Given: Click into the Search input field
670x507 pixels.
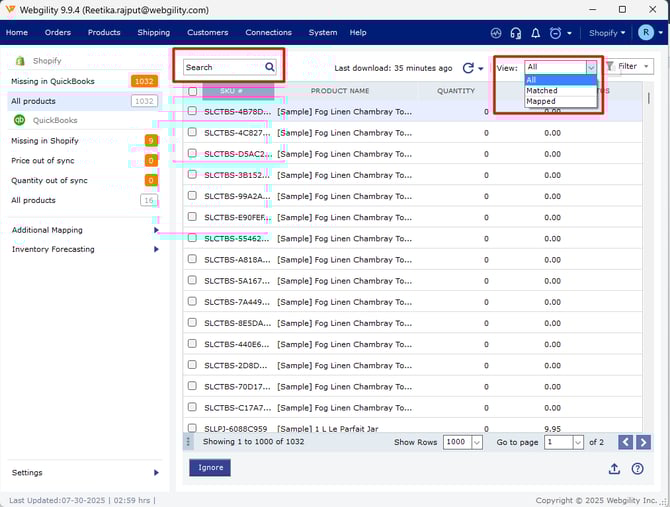Looking at the screenshot, I should 222,68.
